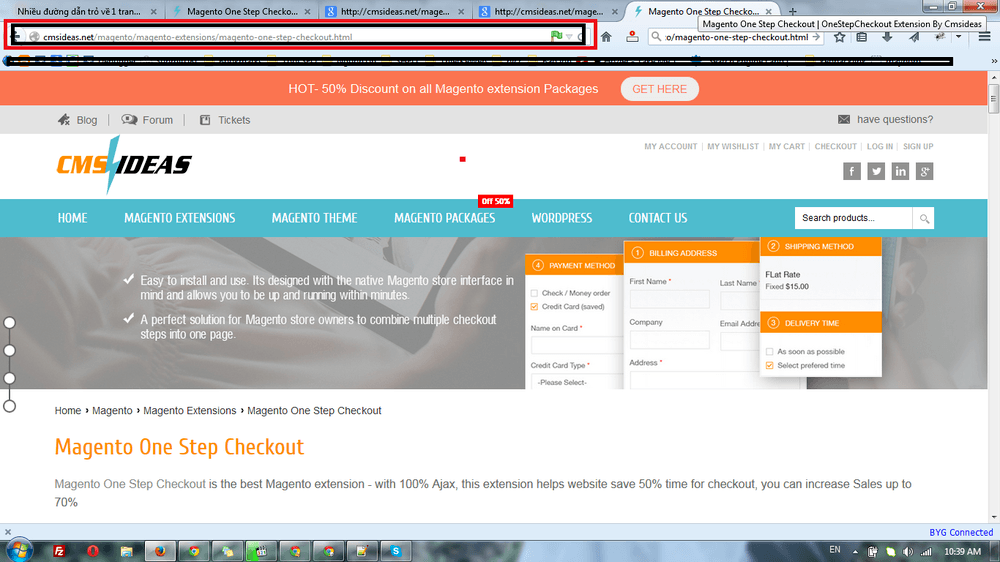Viewport: 1000px width, 562px height.
Task: Click the search magnifier icon beside Search products
Action: [923, 218]
